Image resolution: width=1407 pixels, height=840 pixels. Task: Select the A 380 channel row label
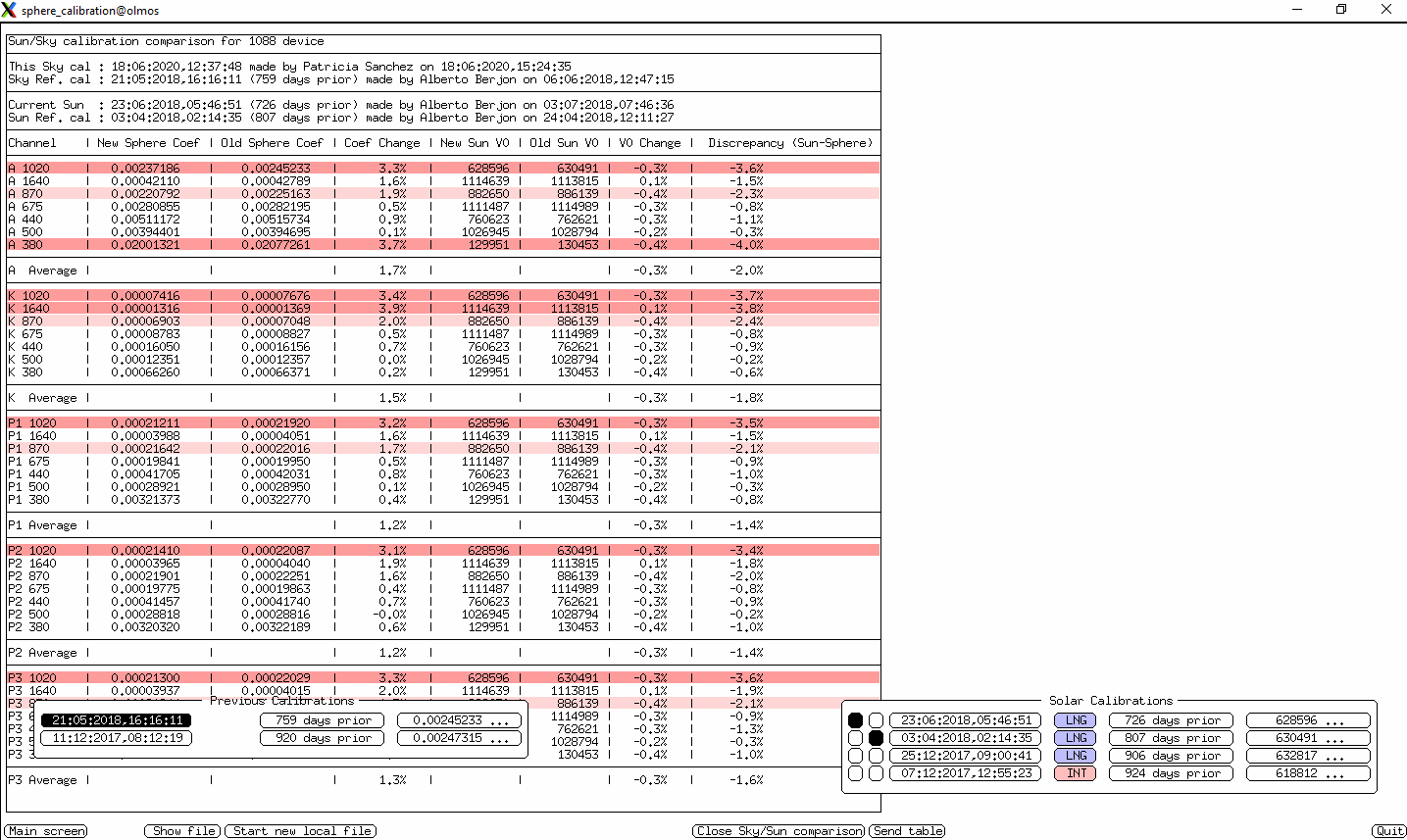[x=25, y=245]
